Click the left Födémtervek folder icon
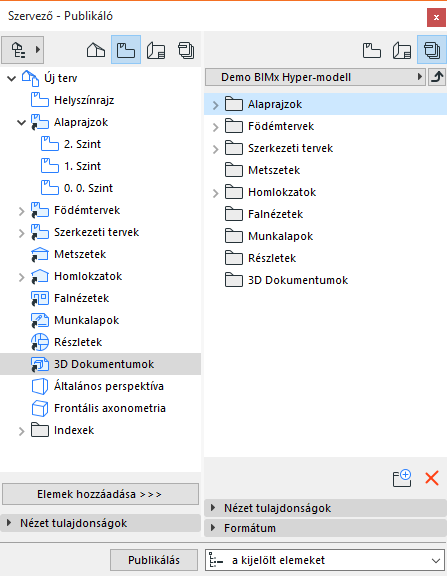 point(40,210)
